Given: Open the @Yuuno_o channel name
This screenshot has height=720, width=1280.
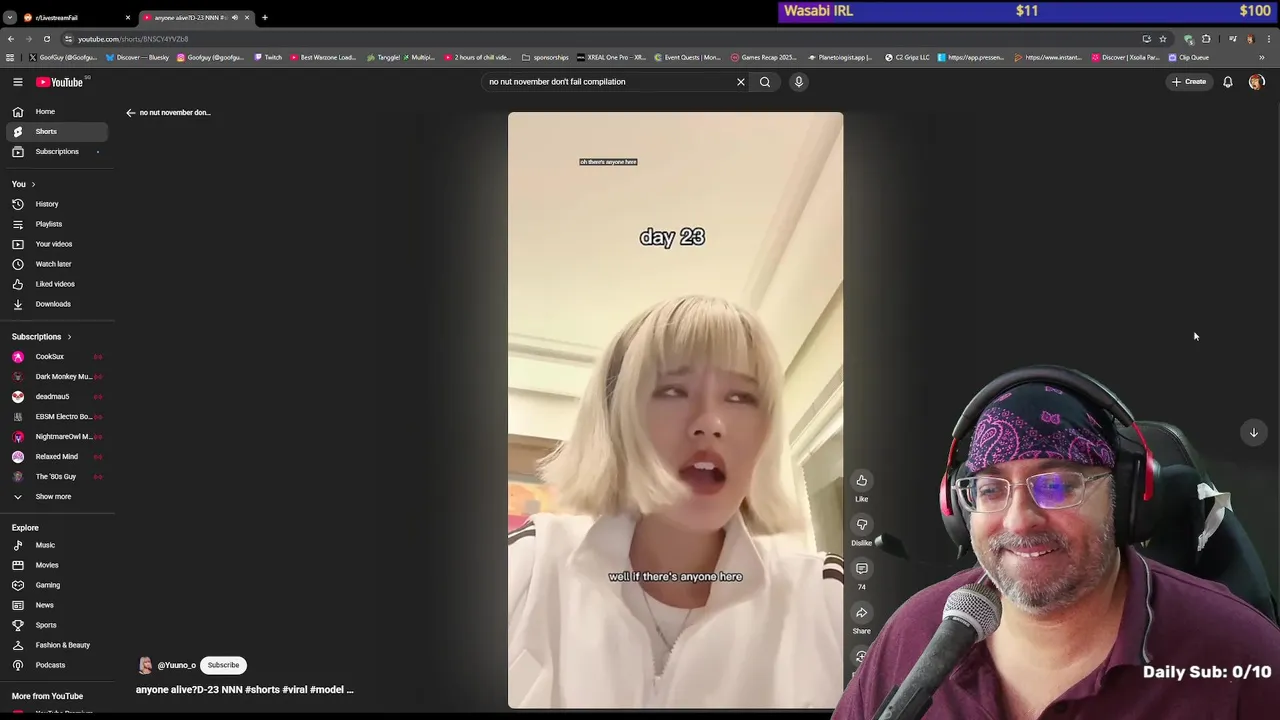Looking at the screenshot, I should point(177,666).
